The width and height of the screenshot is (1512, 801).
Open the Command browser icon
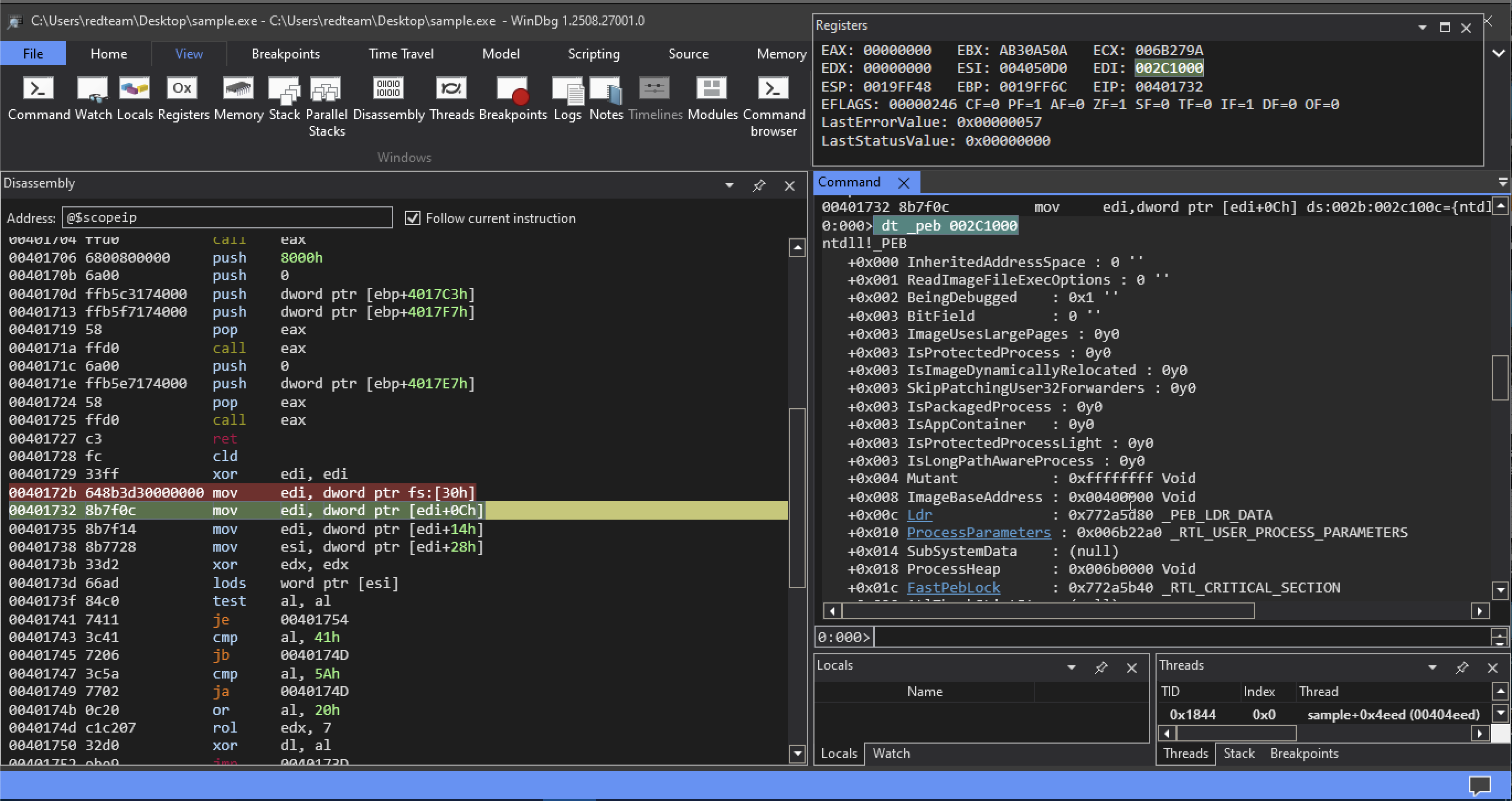point(774,107)
